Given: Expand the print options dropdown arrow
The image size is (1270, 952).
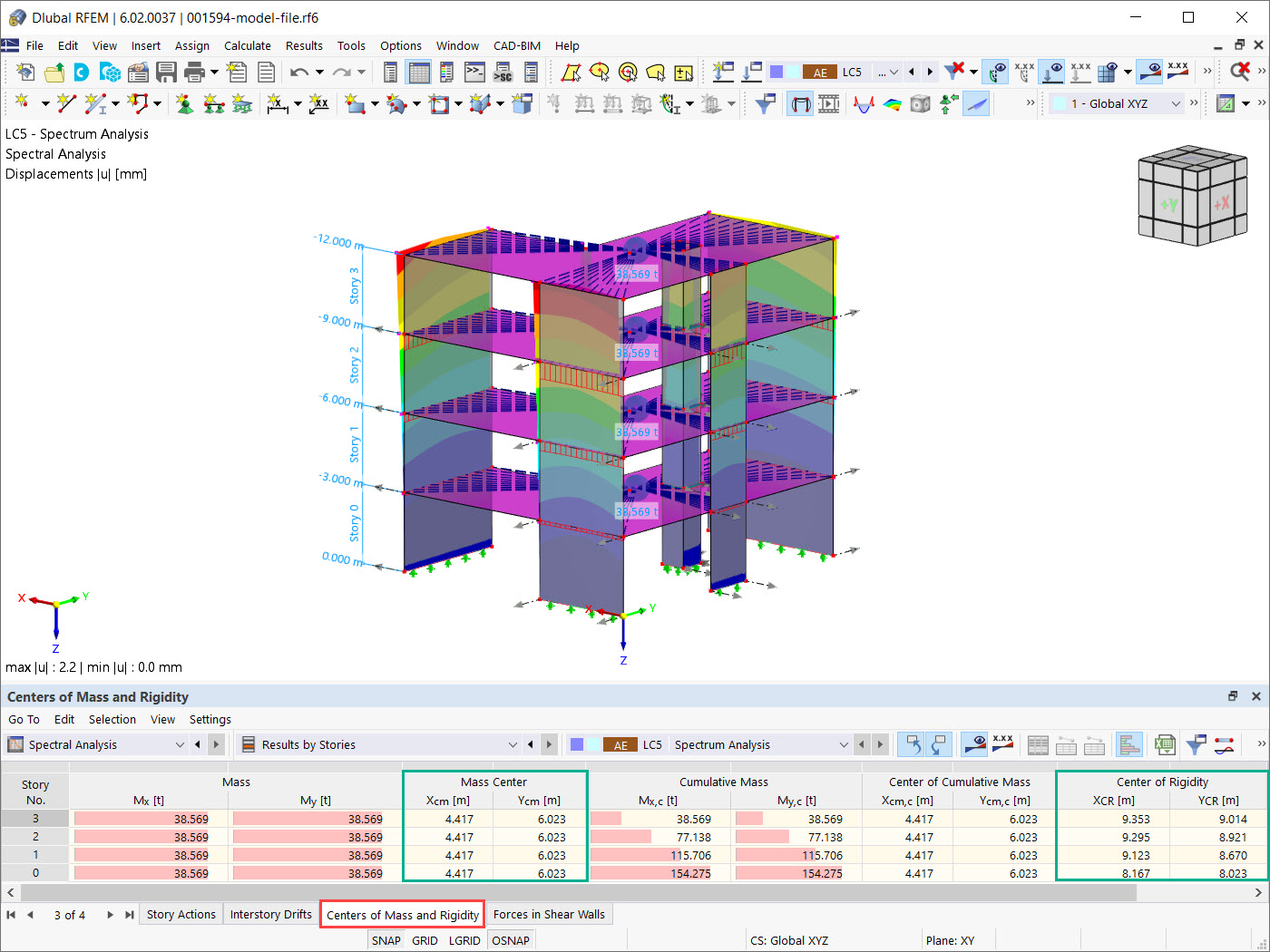Looking at the screenshot, I should [x=214, y=72].
